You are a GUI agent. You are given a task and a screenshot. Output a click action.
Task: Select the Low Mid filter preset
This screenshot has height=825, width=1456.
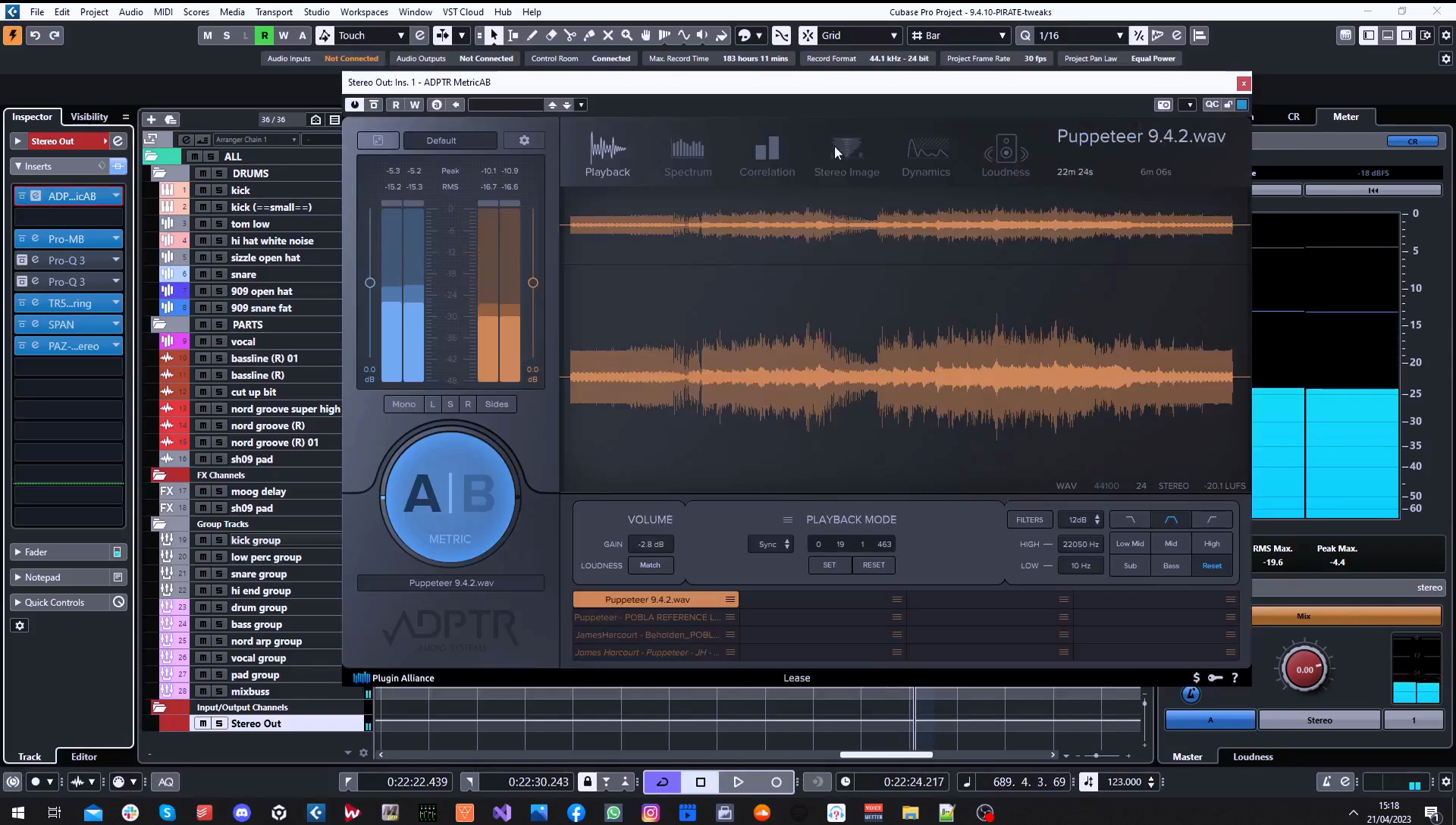pos(1129,544)
